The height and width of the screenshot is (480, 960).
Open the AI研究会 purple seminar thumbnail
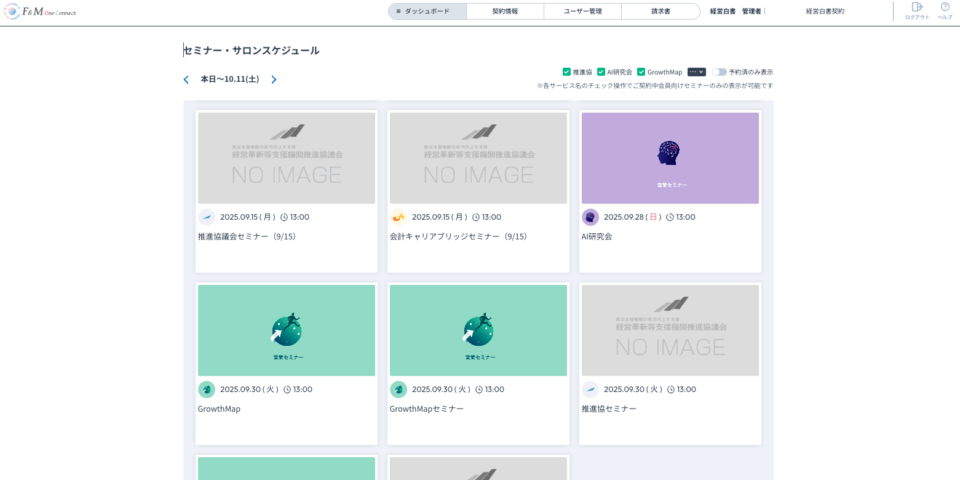tap(670, 158)
